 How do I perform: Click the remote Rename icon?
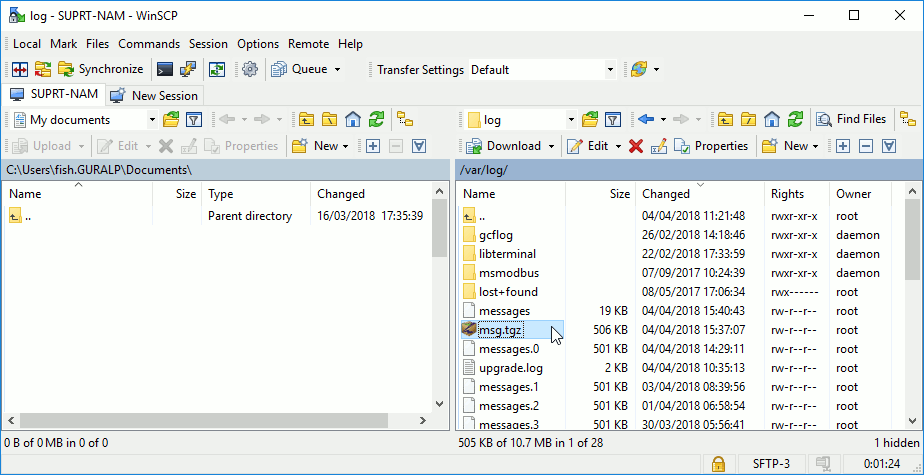click(658, 146)
